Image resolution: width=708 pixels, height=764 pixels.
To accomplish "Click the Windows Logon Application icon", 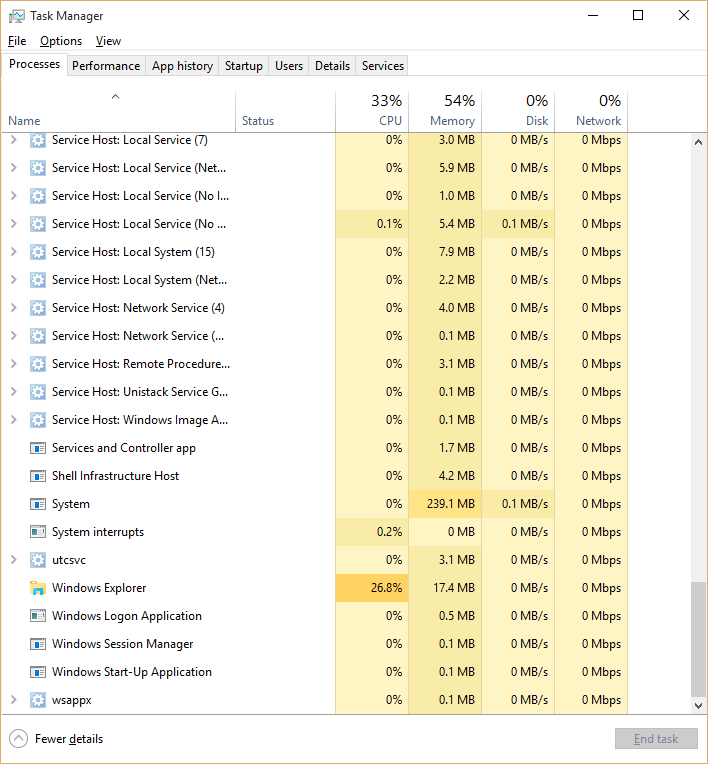I will (38, 616).
